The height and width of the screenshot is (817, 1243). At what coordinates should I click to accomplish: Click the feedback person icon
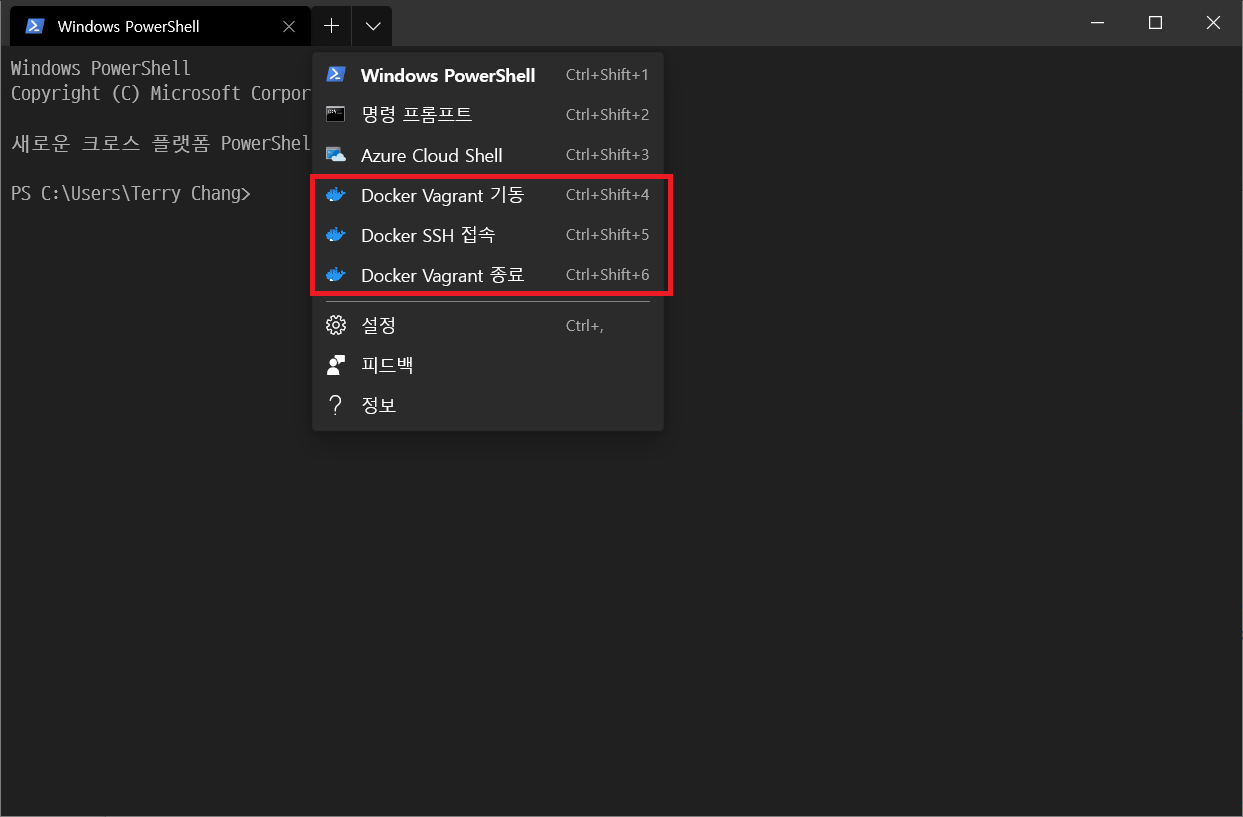click(x=336, y=365)
